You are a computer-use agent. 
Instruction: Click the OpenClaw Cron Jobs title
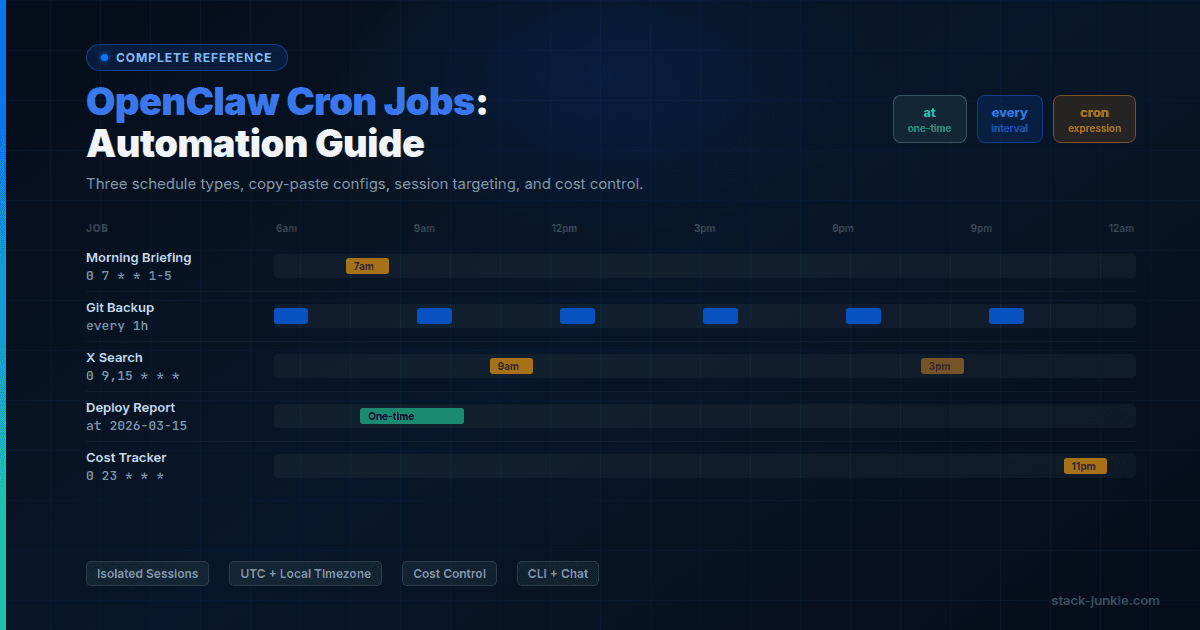click(x=280, y=102)
